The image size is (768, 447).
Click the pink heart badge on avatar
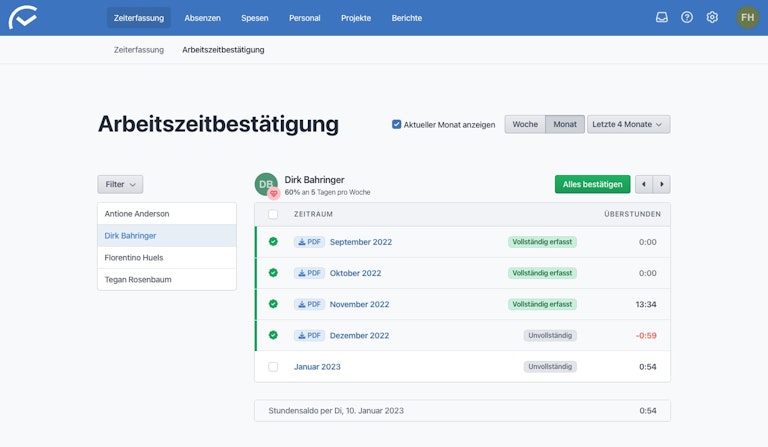point(274,193)
